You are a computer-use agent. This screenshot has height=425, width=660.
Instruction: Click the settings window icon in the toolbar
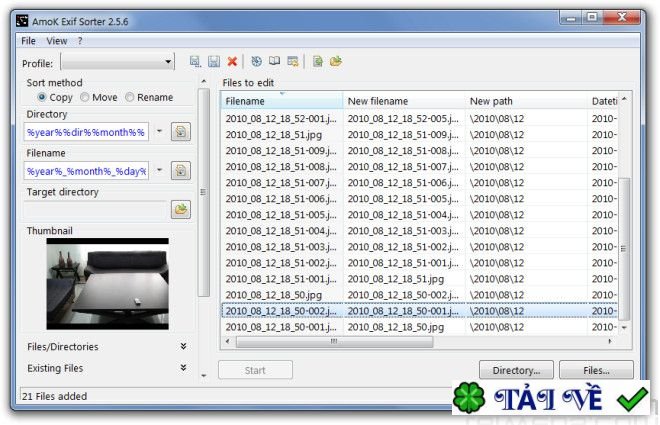point(293,61)
